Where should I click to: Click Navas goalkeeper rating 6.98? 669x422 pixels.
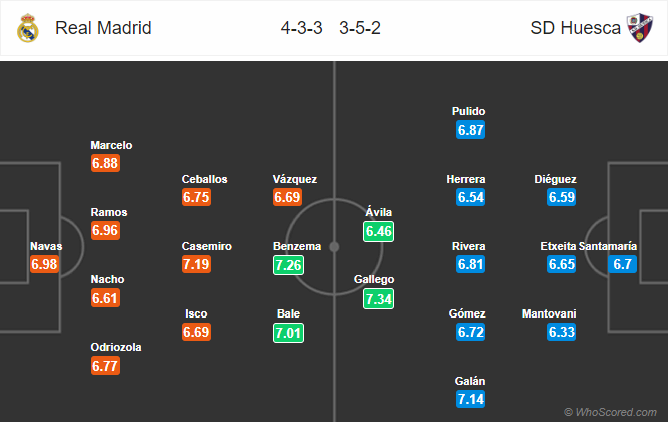(44, 264)
